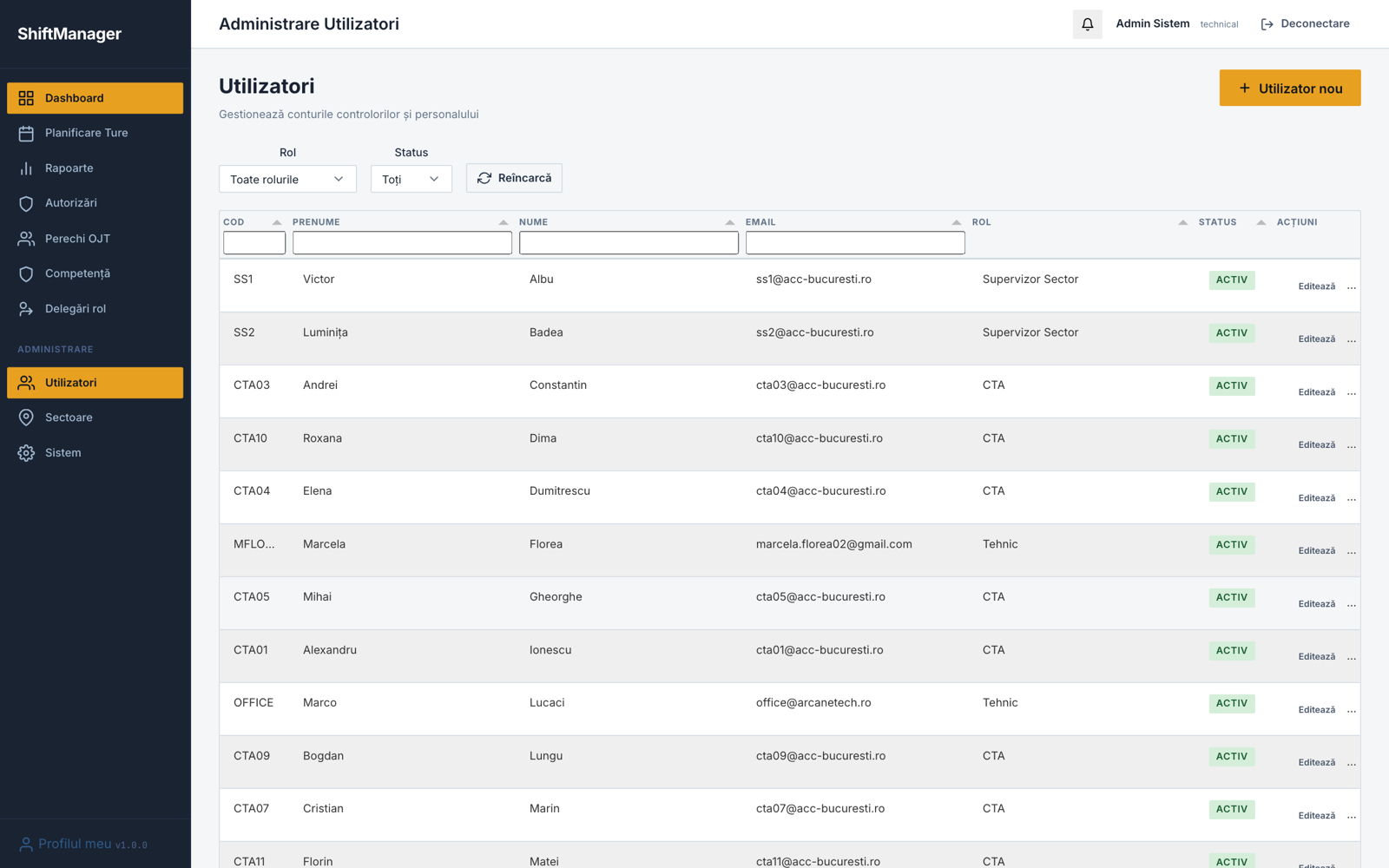Create a new user with Utilizator nou
The image size is (1389, 868).
click(x=1290, y=88)
